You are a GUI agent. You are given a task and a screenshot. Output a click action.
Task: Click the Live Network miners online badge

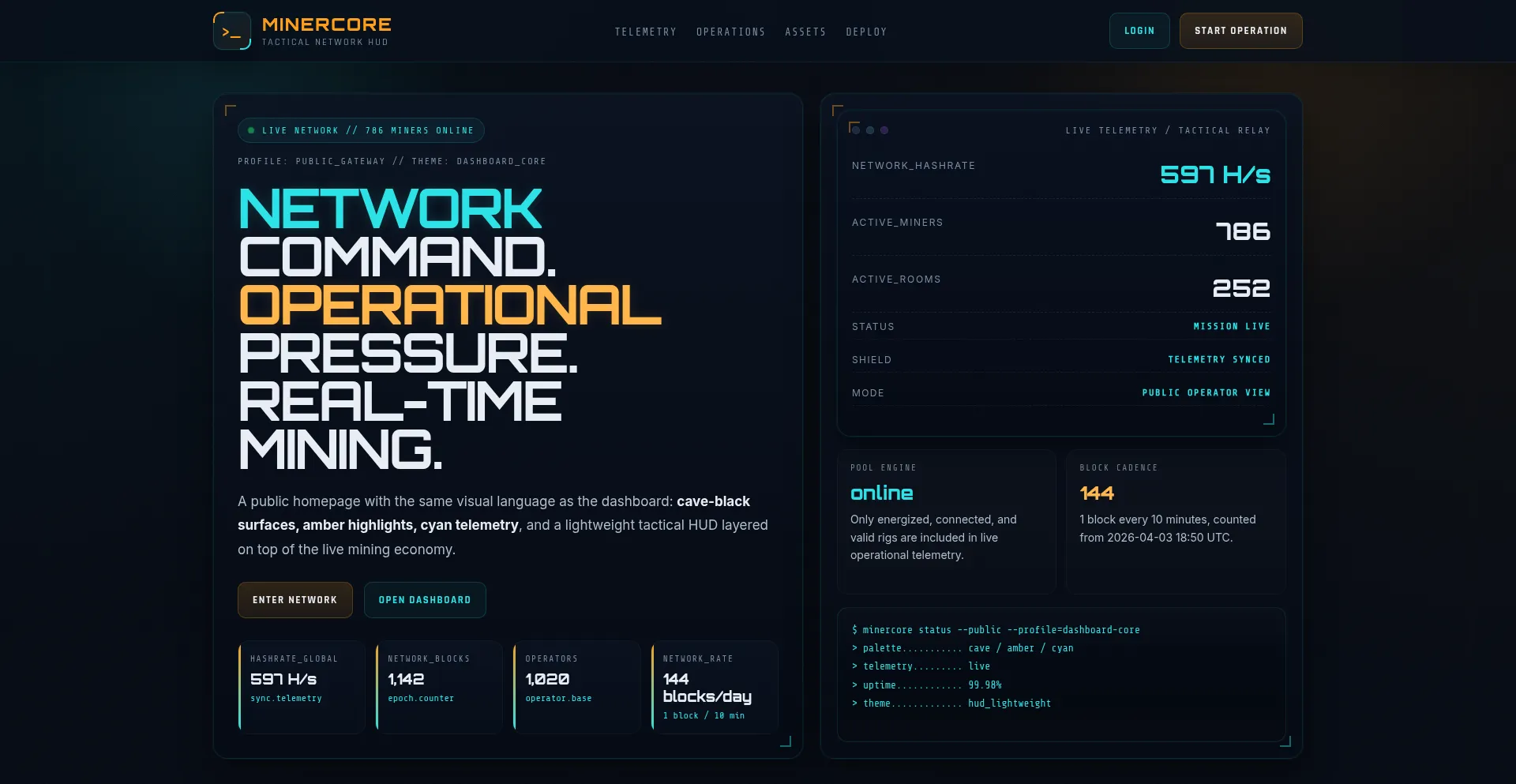click(361, 130)
